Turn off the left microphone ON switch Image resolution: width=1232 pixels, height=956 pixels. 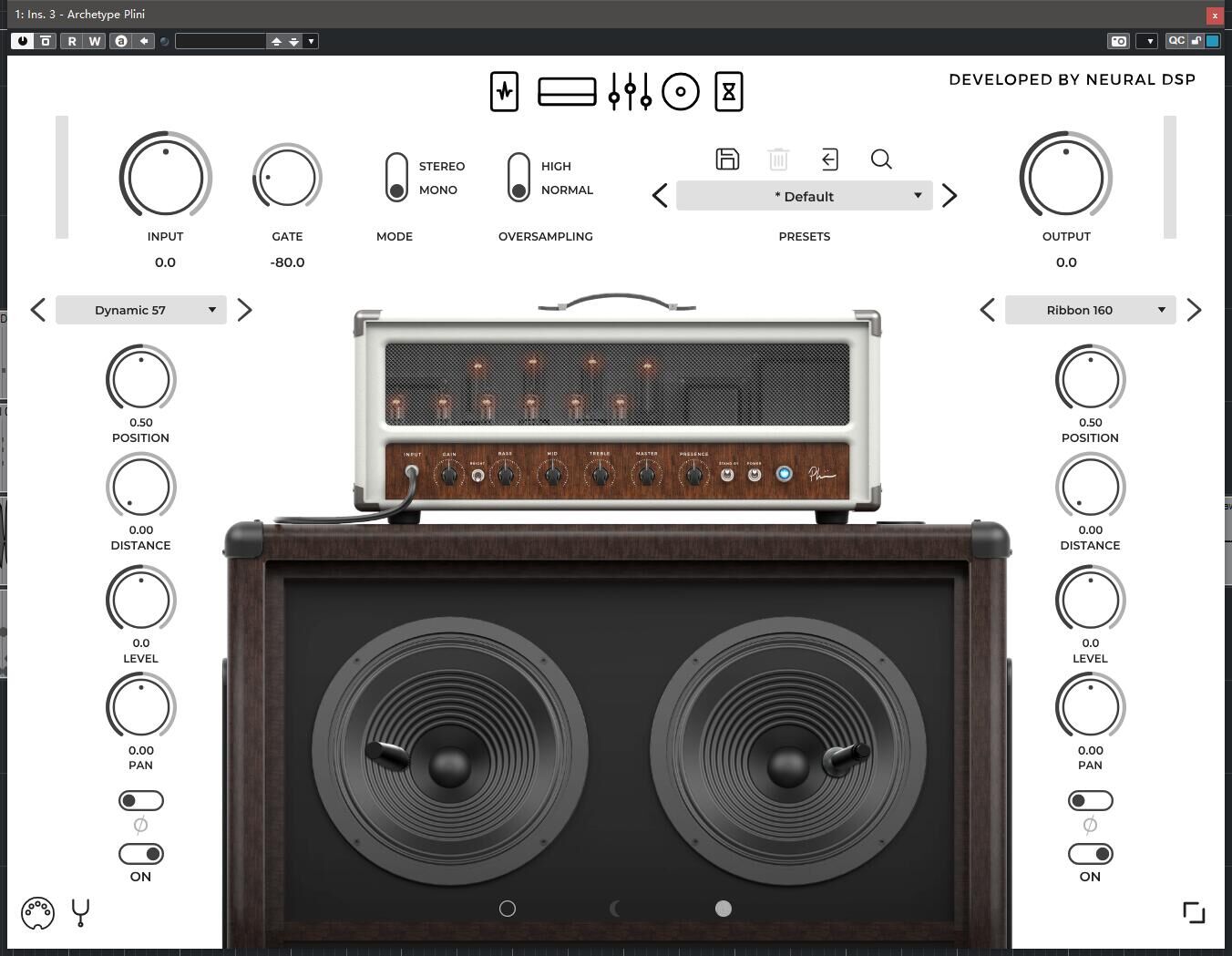141,854
